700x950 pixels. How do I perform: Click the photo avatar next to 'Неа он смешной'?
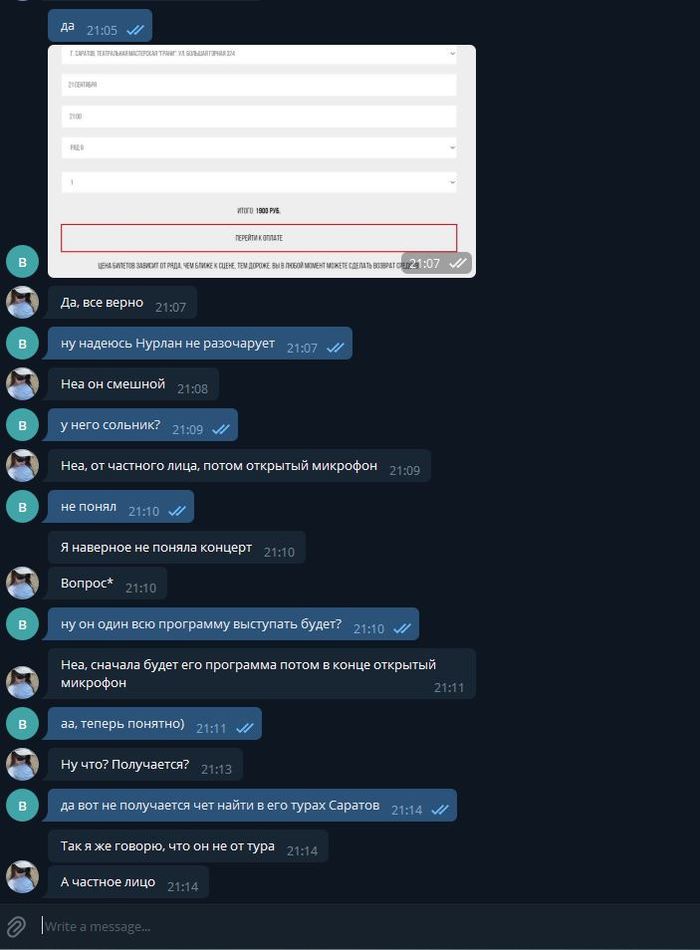coord(22,384)
